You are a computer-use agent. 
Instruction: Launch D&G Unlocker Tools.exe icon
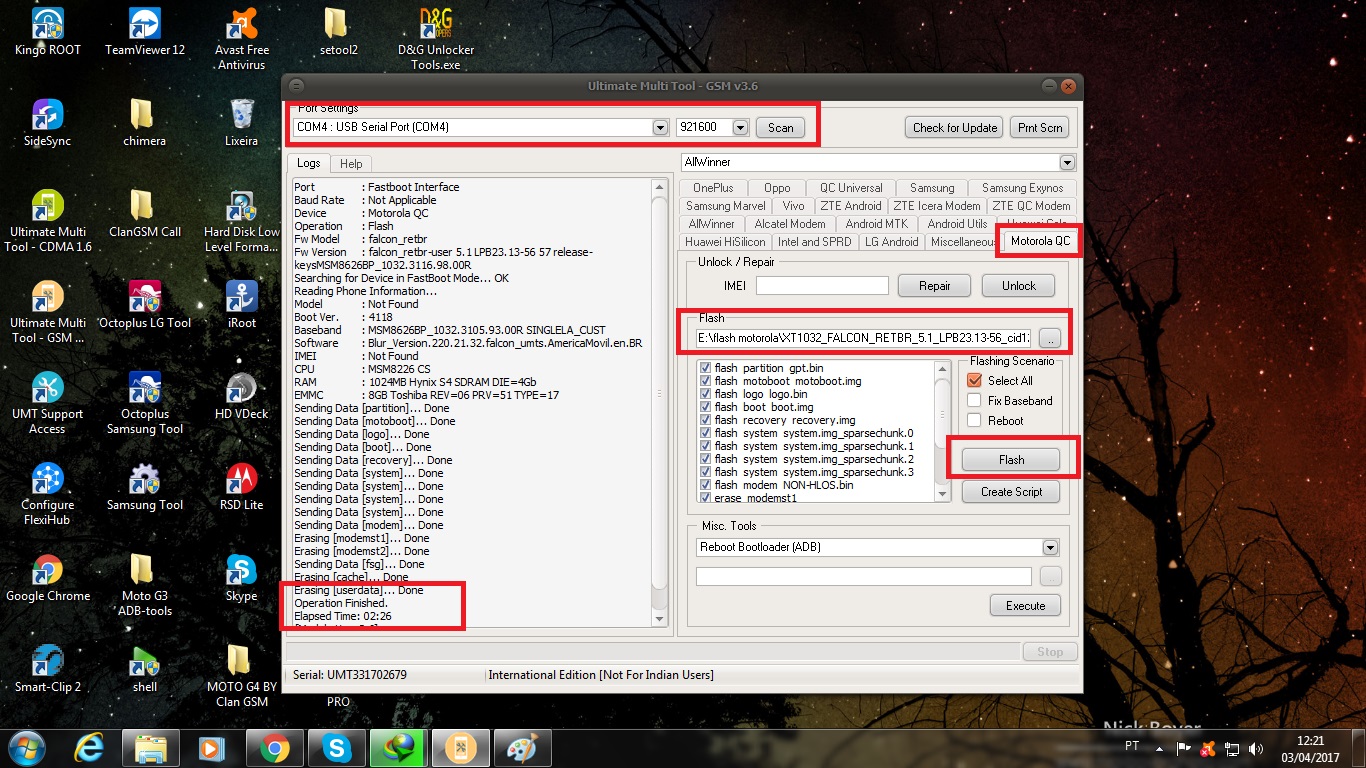click(x=436, y=39)
